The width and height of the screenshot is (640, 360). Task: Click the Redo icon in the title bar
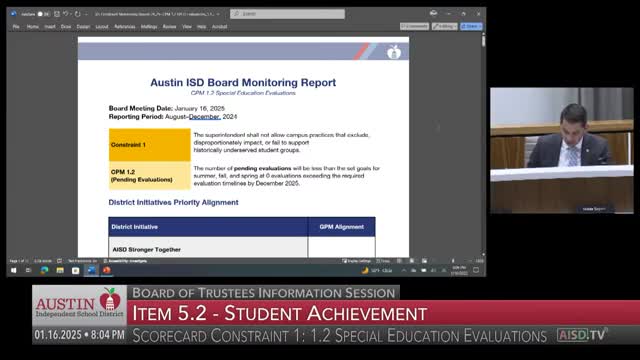pos(77,14)
